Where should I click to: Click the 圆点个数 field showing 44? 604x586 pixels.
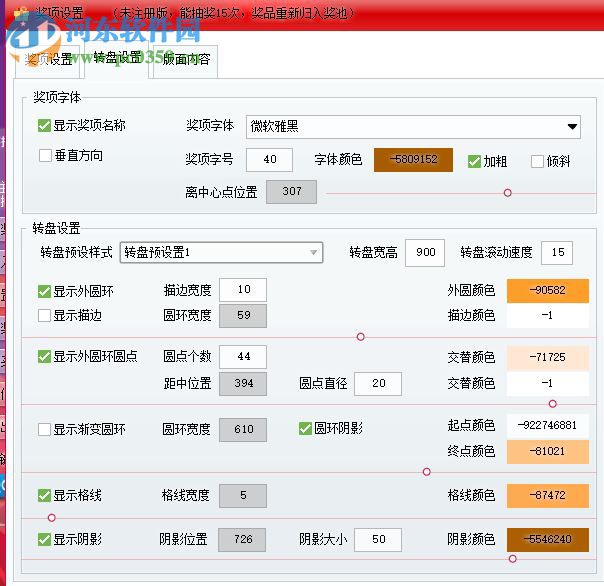click(x=243, y=356)
